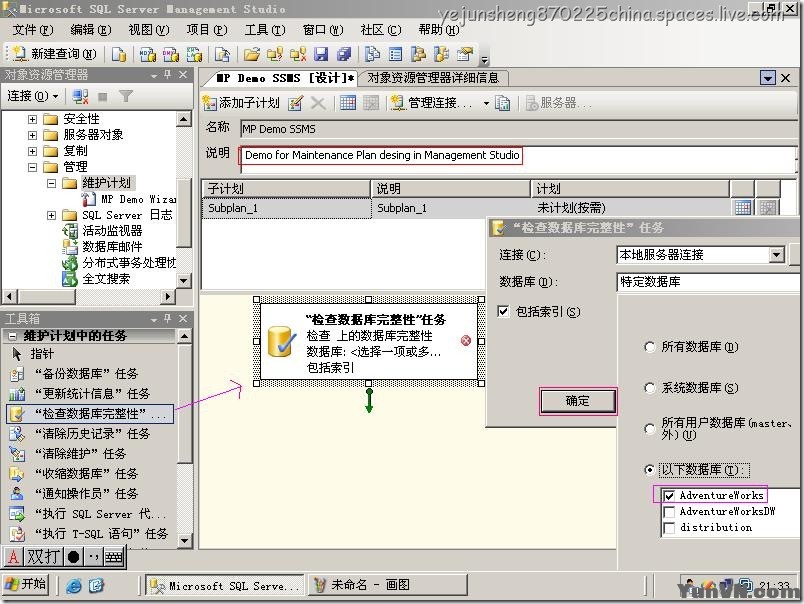Click the red error icon on the task box

(x=466, y=340)
